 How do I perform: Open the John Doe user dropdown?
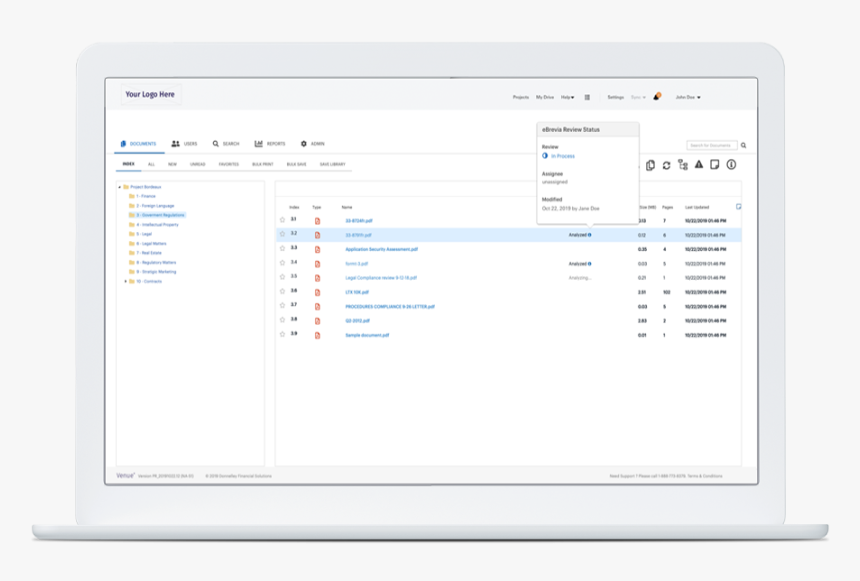(x=687, y=97)
